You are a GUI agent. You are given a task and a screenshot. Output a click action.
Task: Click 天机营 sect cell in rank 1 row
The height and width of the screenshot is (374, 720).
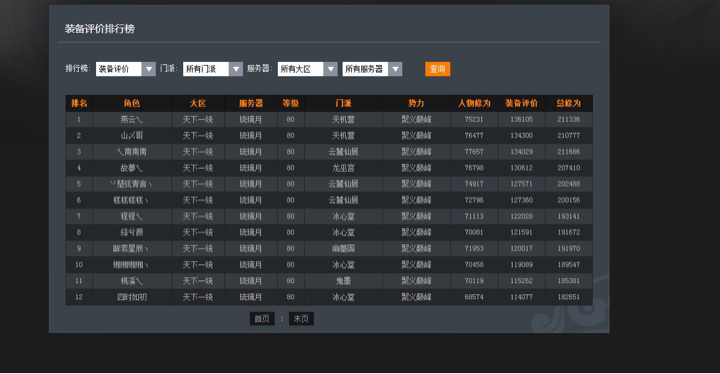coord(343,119)
